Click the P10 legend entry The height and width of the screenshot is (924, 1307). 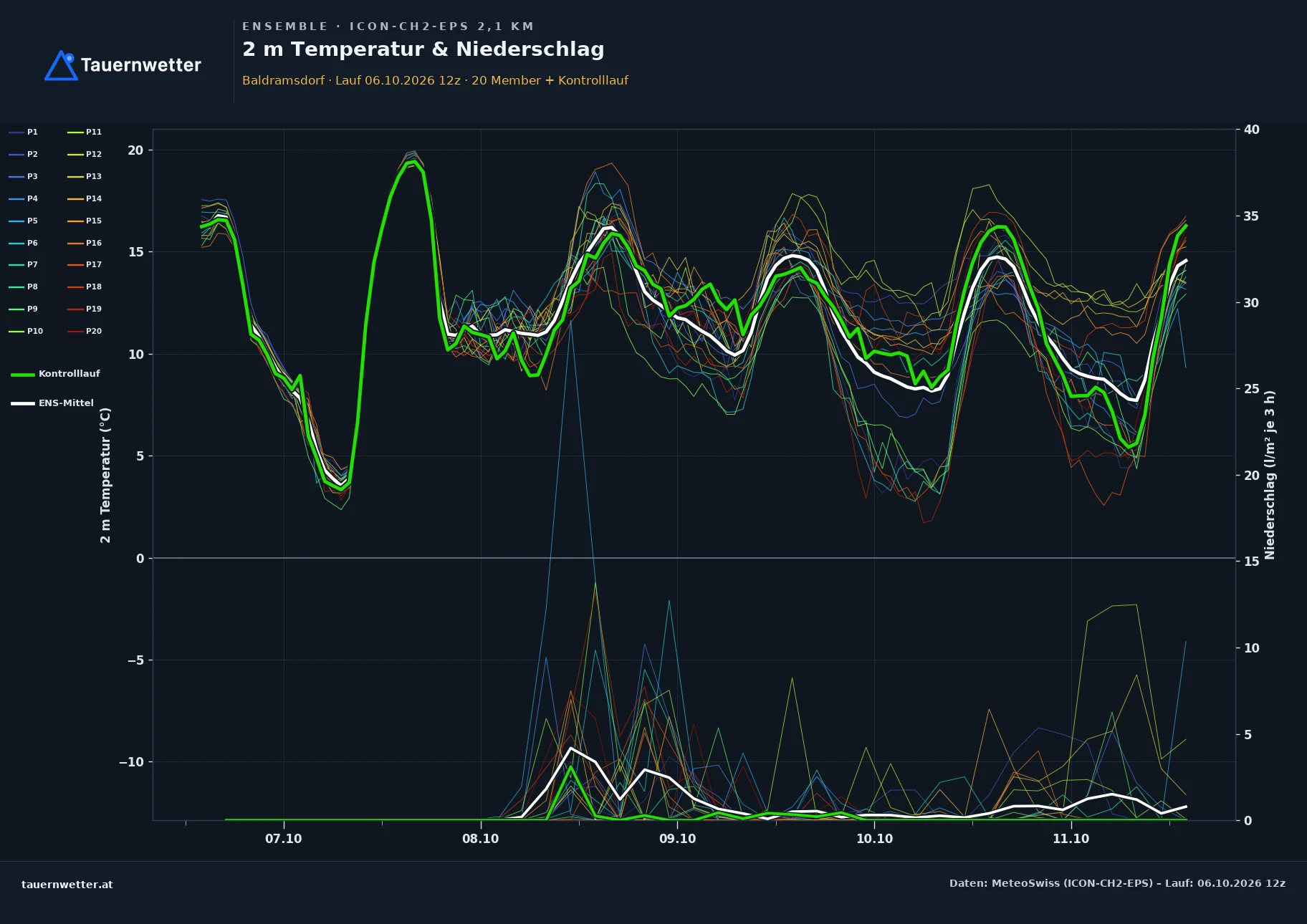tap(26, 331)
